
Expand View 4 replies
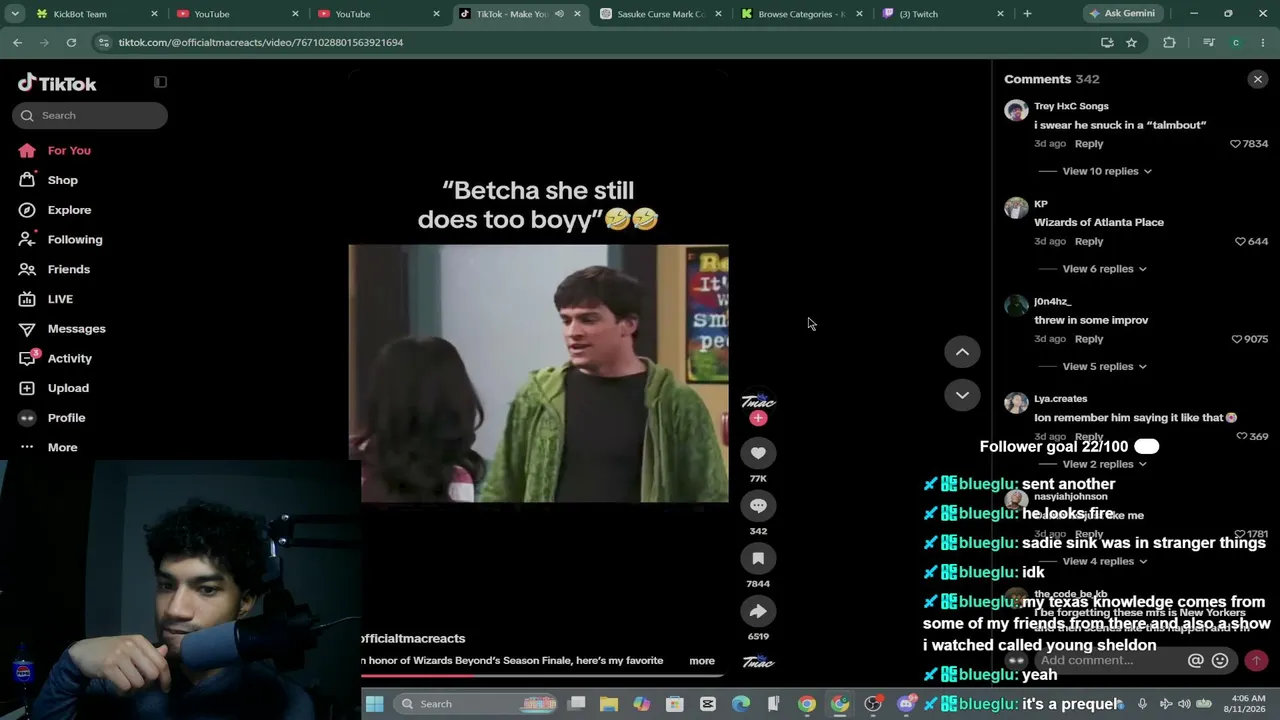coord(1104,561)
